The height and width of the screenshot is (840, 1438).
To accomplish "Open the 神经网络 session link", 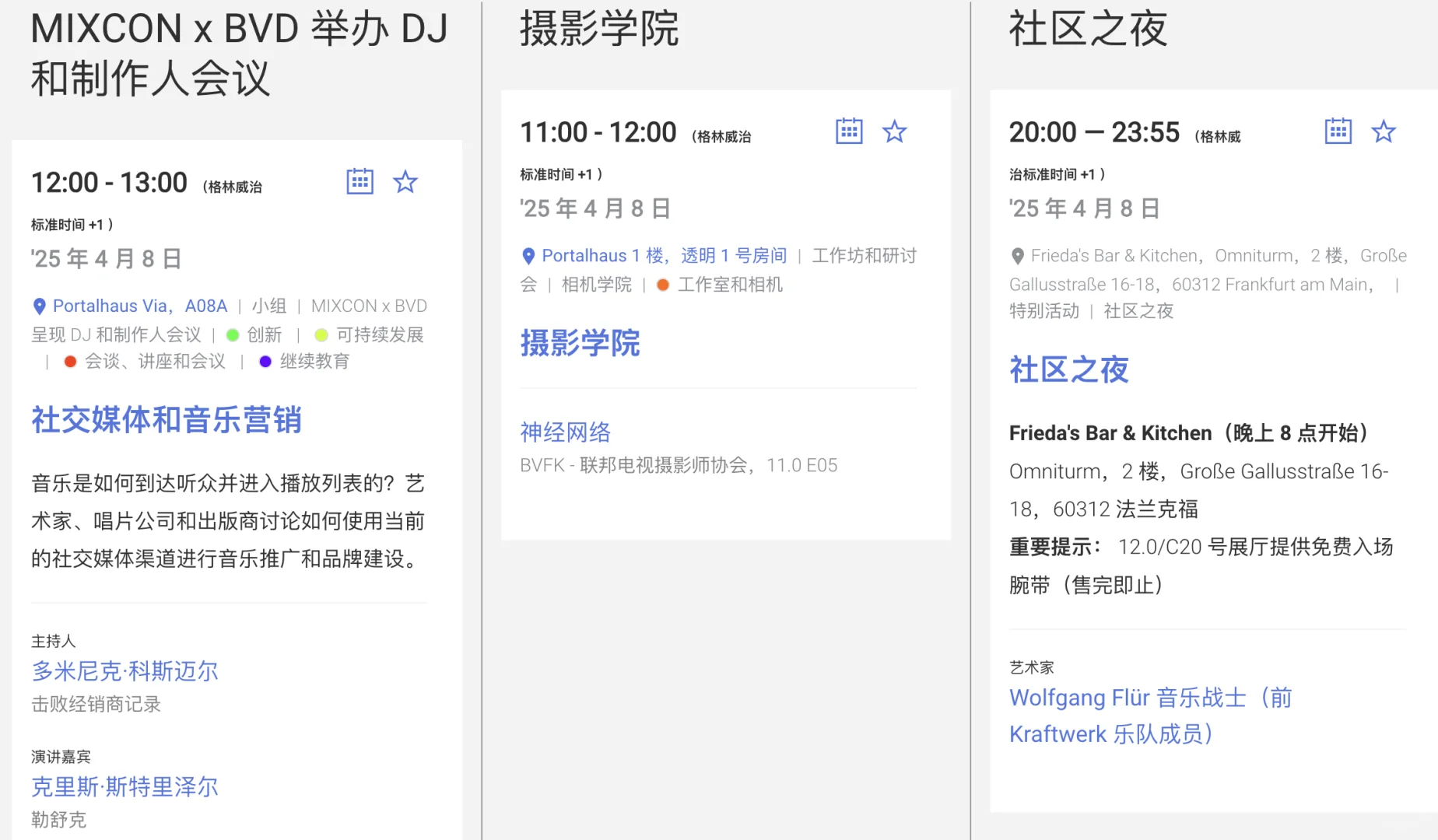I will [566, 432].
